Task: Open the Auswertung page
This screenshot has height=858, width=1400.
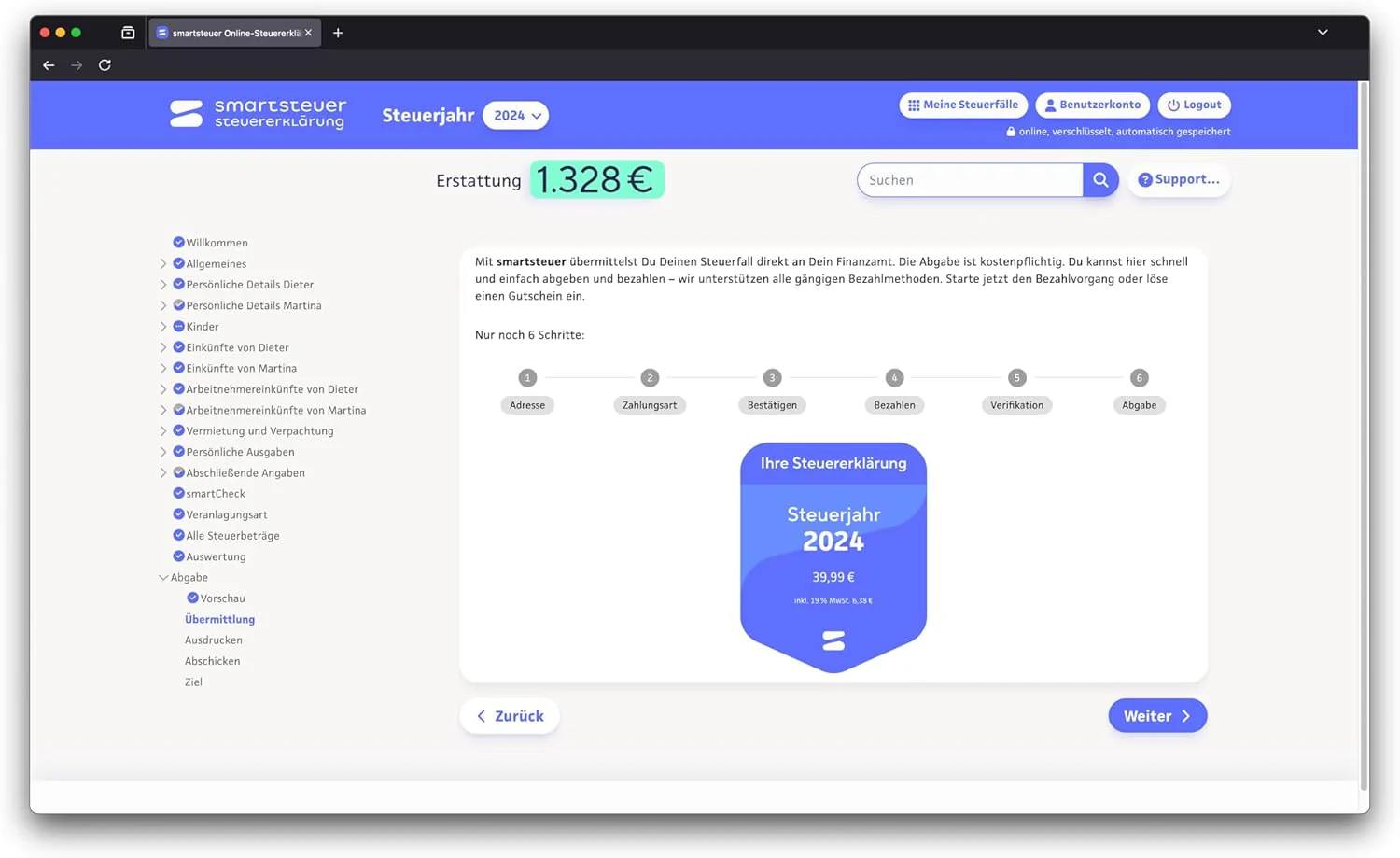Action: coord(216,556)
